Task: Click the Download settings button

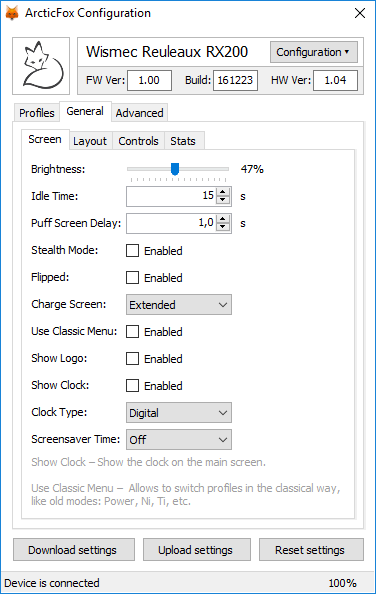Action: [74, 550]
